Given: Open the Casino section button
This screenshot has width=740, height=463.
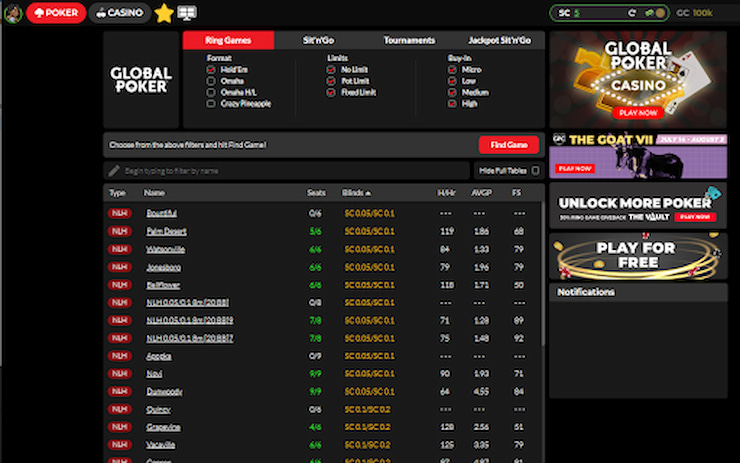Looking at the screenshot, I should [119, 13].
